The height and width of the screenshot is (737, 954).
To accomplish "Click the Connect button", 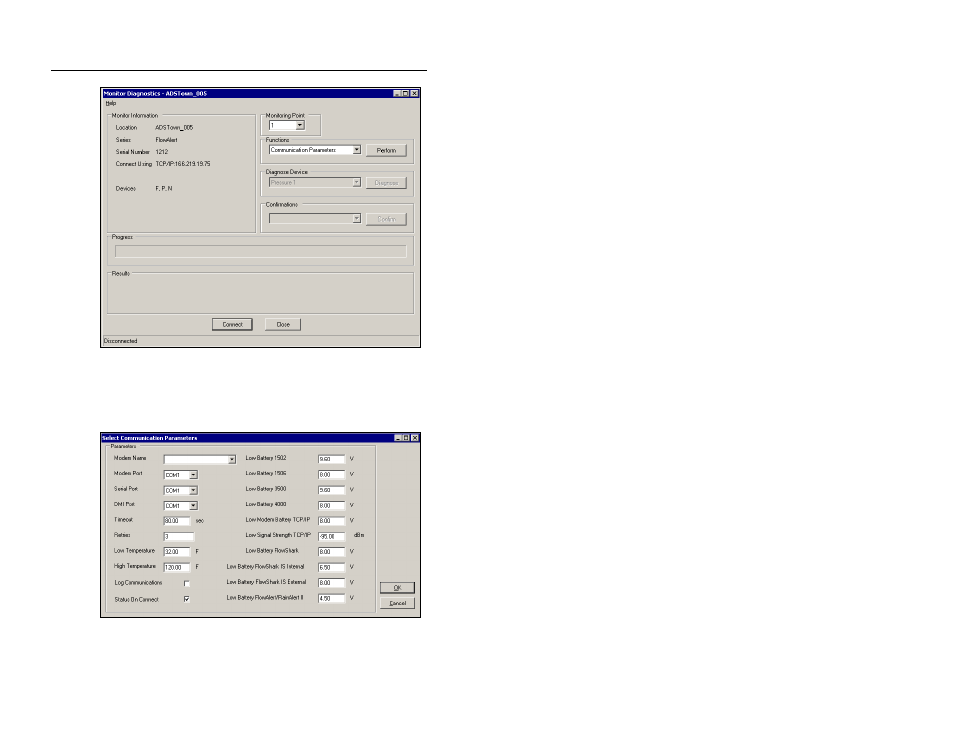I will (x=232, y=324).
